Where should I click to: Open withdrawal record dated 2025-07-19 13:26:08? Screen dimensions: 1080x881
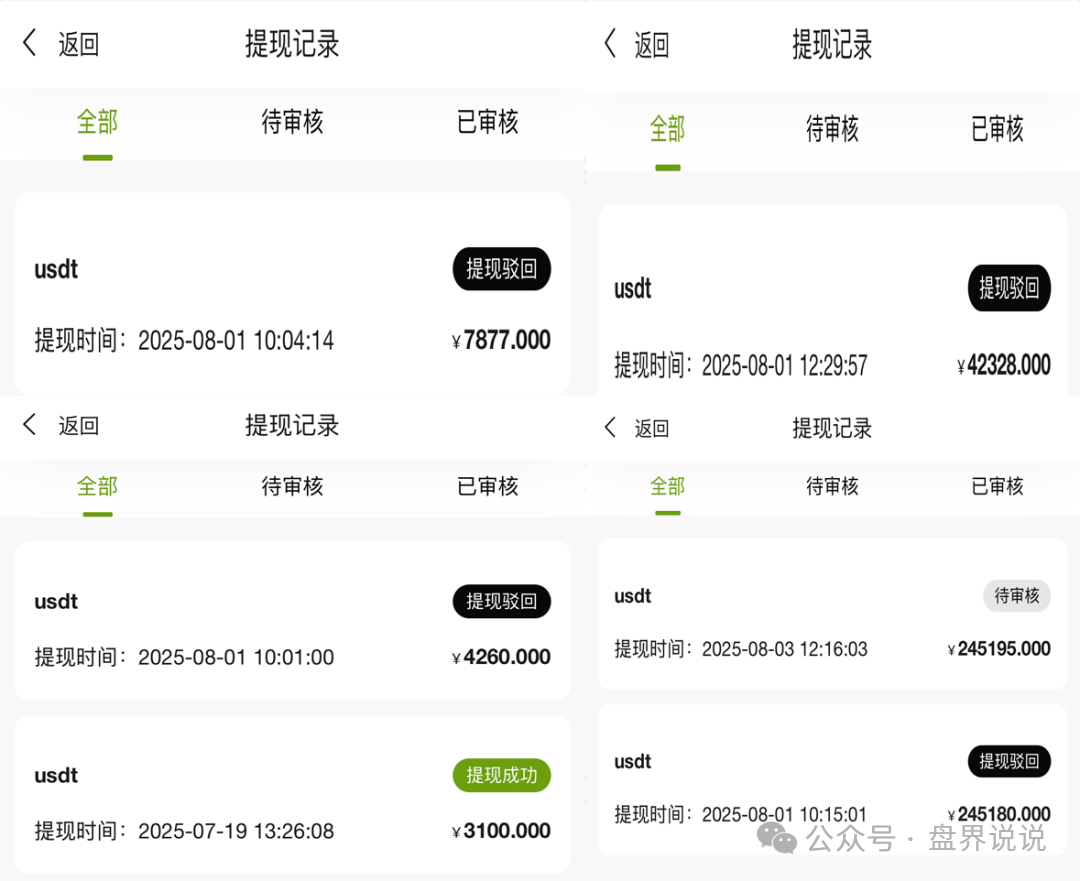pos(292,803)
